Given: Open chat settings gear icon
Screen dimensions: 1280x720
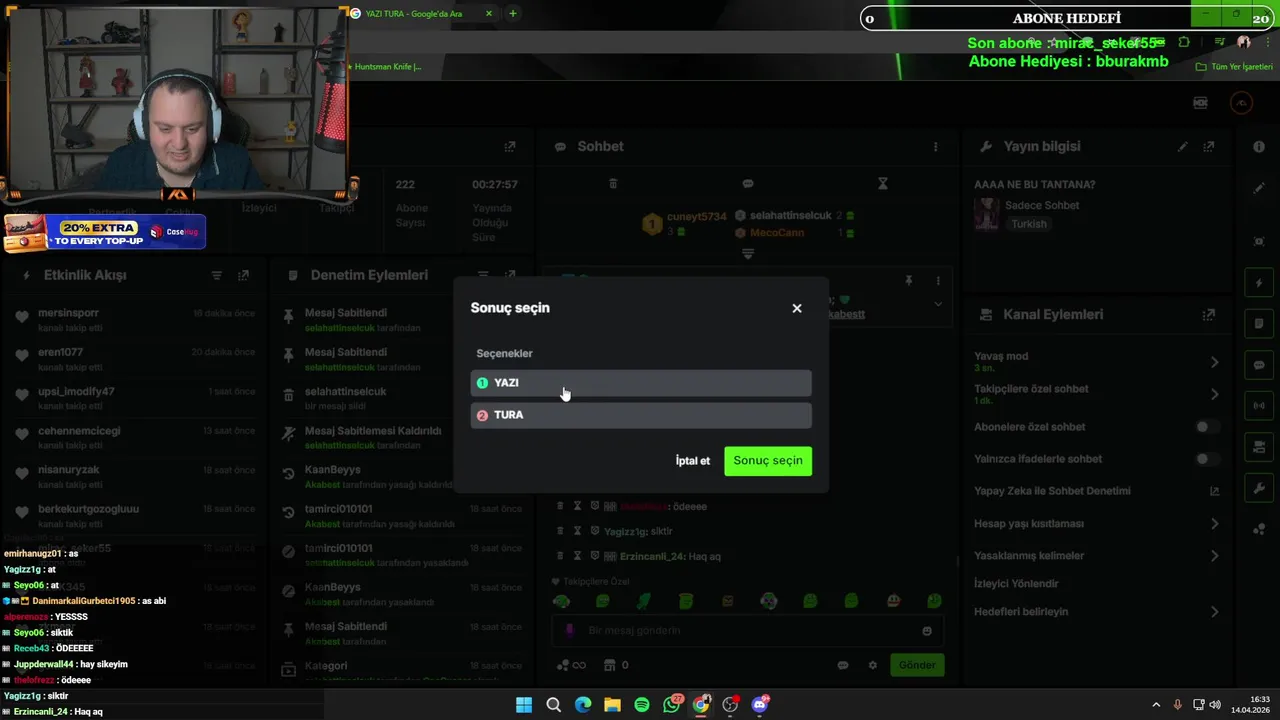Looking at the screenshot, I should pyautogui.click(x=872, y=665).
